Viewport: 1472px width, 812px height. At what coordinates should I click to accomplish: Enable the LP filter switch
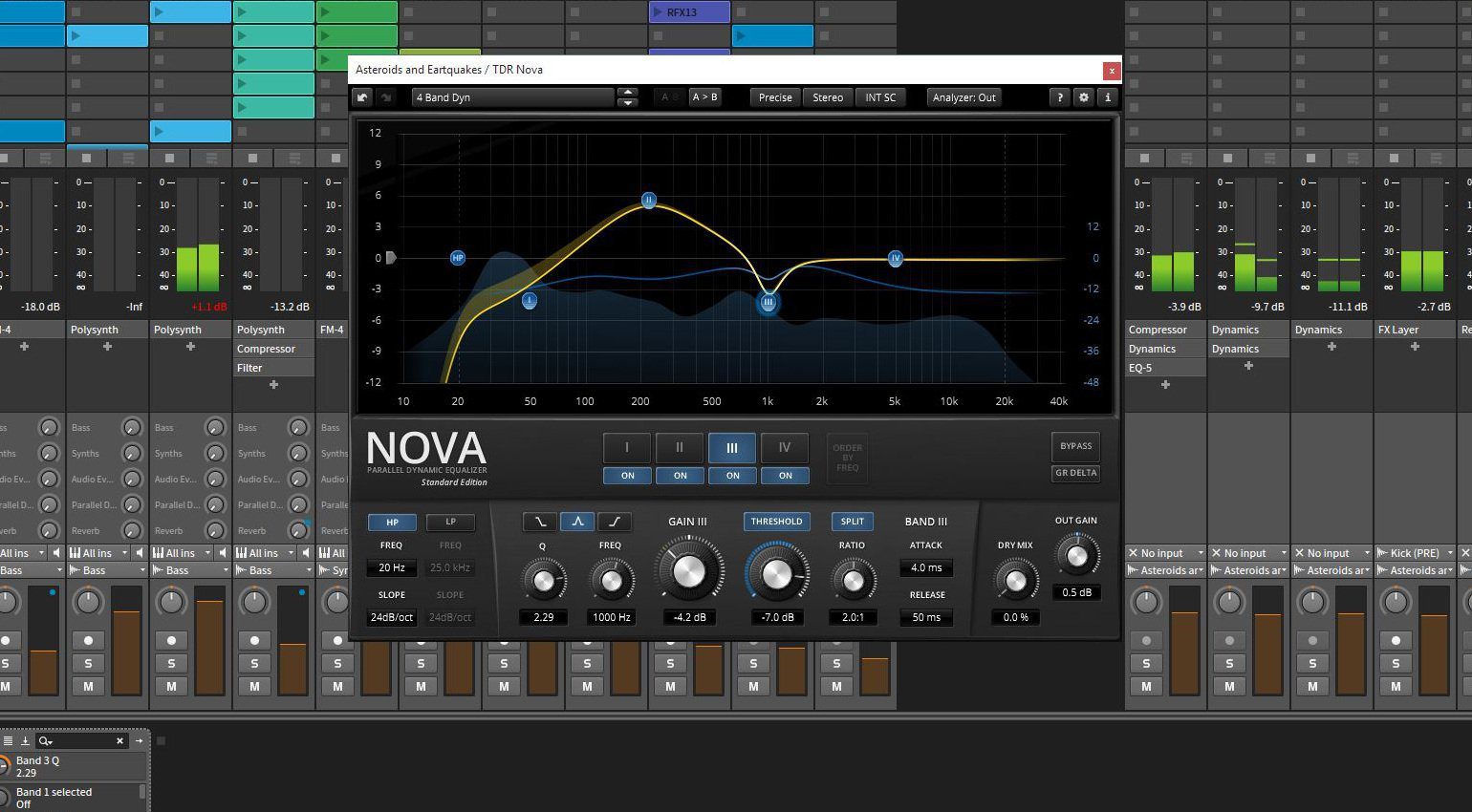[x=450, y=523]
